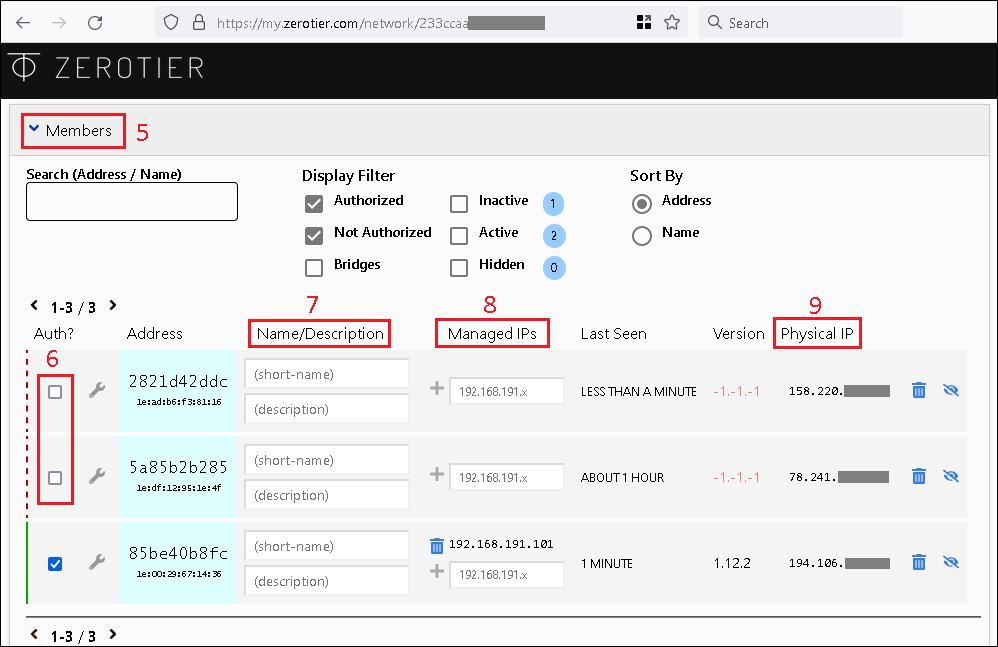
Task: Go to next page of members
Action: (x=113, y=305)
